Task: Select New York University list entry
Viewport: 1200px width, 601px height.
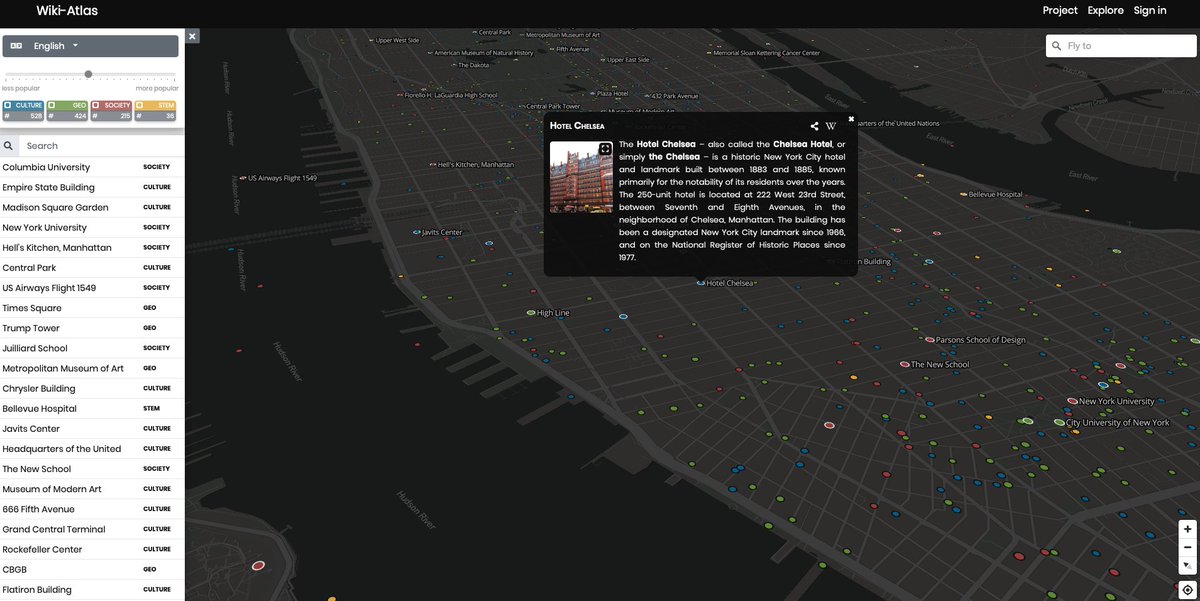Action: (92, 227)
